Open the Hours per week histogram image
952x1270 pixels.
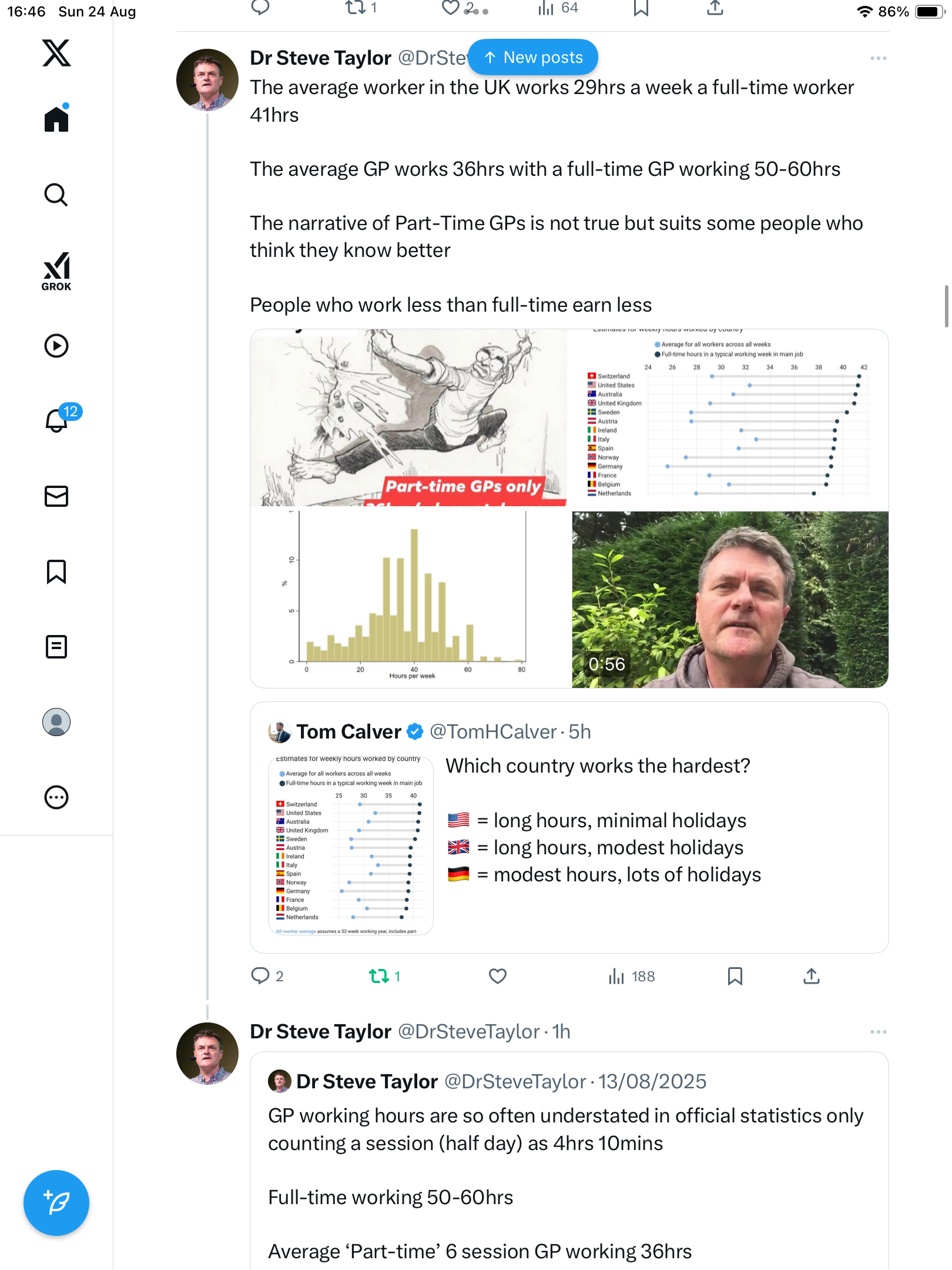[410, 599]
